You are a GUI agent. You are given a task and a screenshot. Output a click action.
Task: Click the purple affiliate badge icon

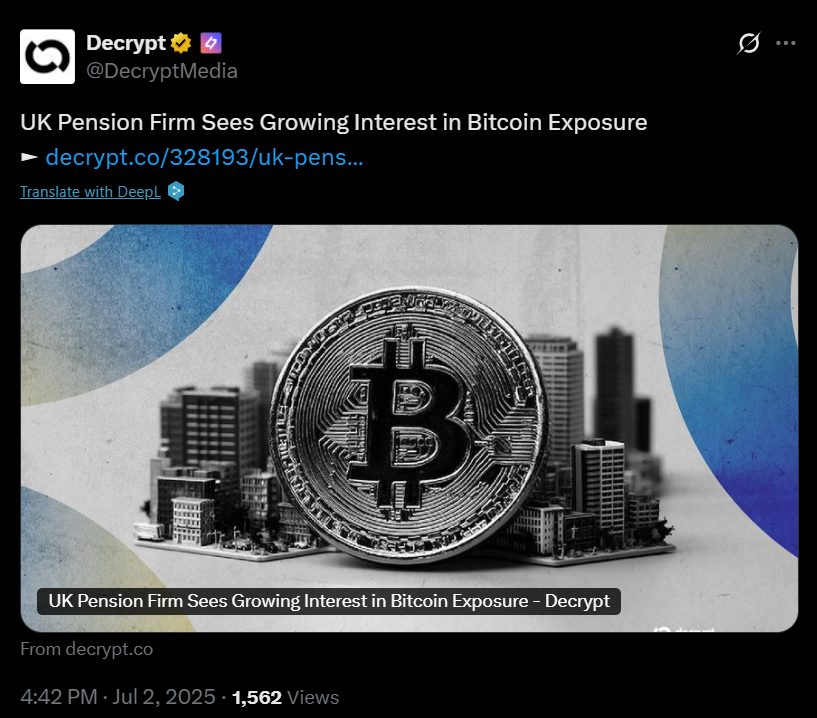point(210,43)
